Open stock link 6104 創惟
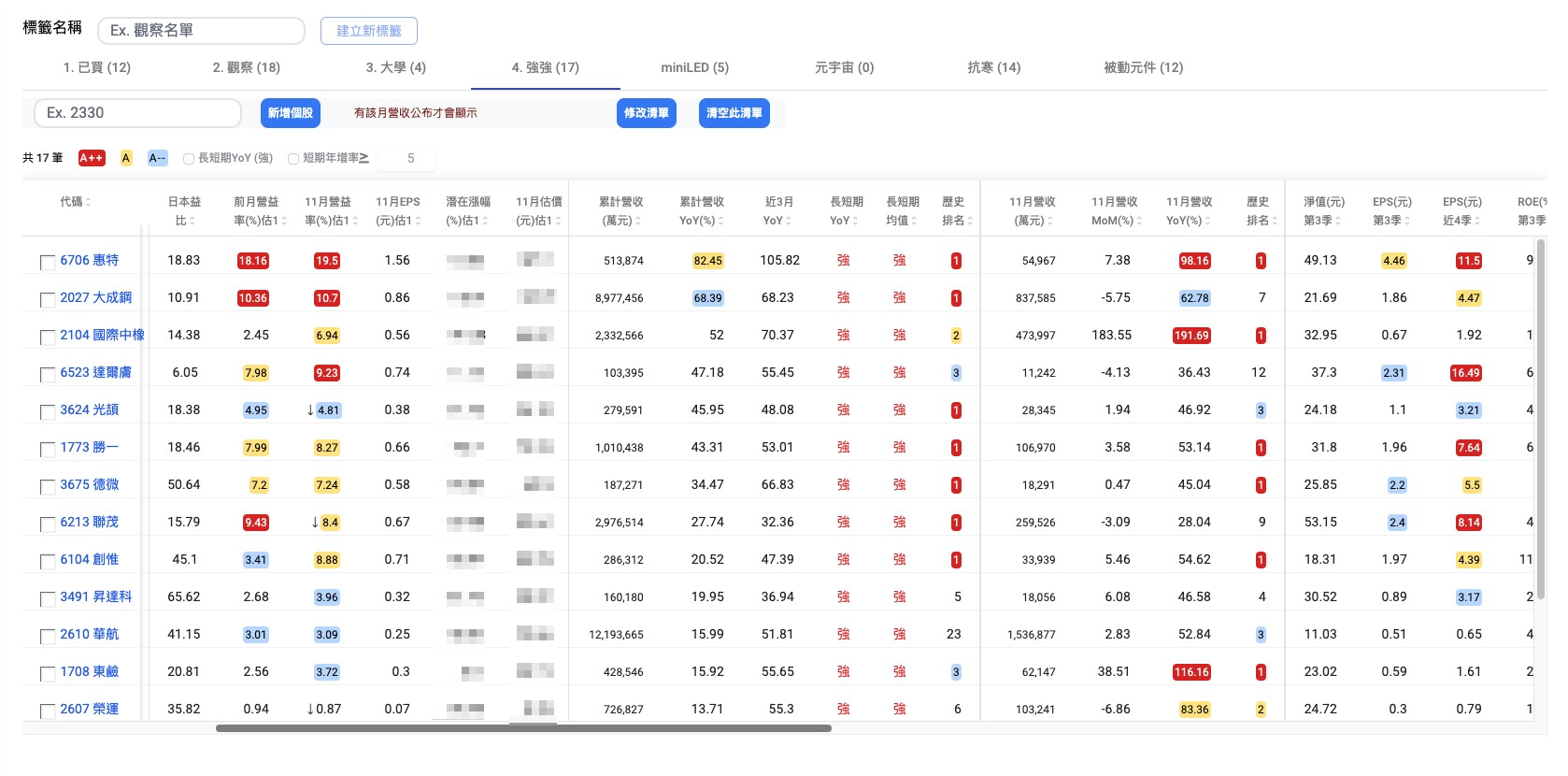This screenshot has height=776, width=1568. [90, 559]
